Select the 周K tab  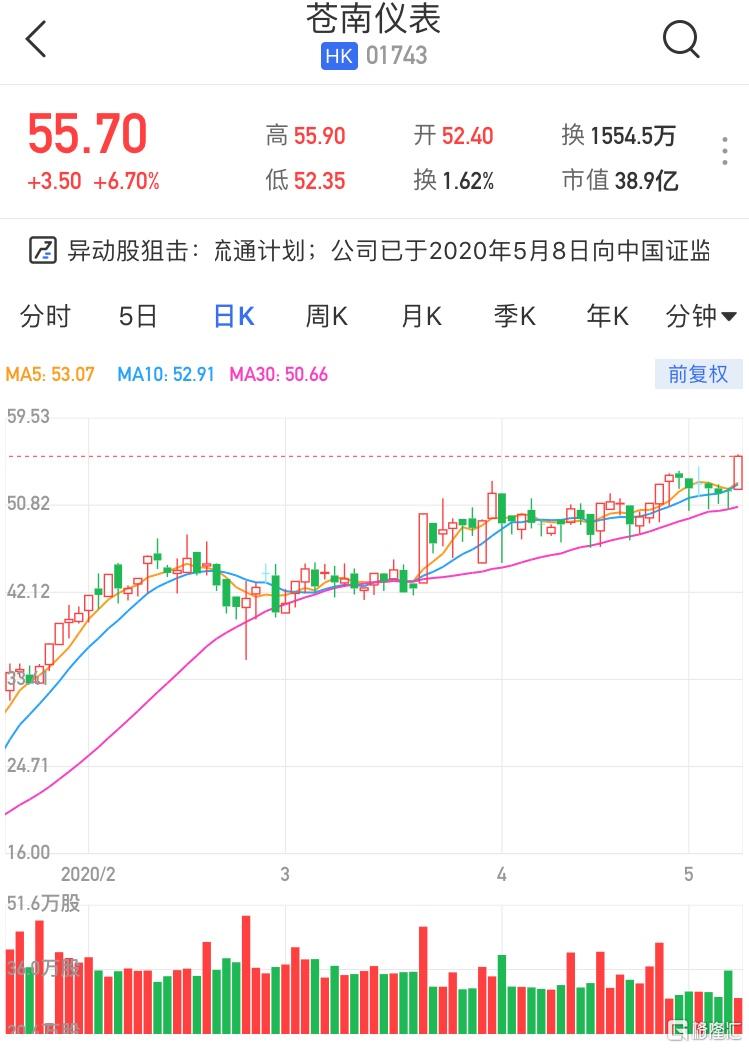pos(327,316)
